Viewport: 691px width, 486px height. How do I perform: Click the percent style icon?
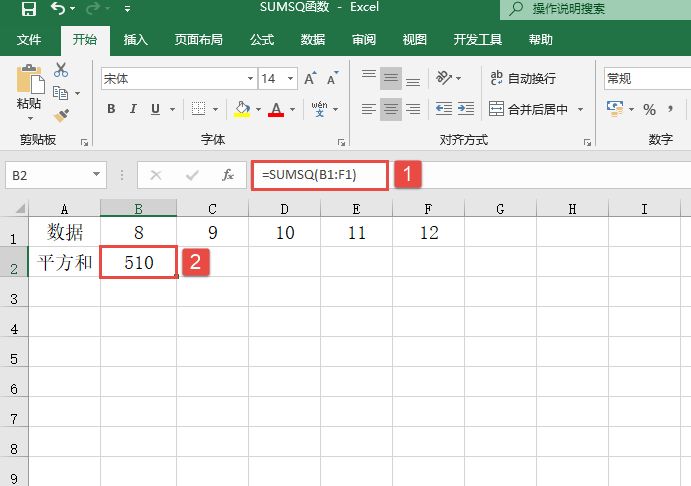(x=649, y=109)
